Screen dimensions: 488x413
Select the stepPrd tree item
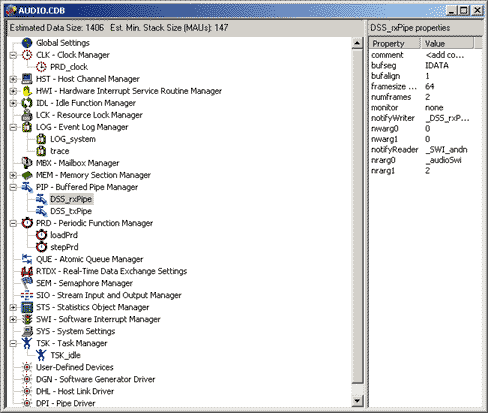pyautogui.click(x=64, y=247)
